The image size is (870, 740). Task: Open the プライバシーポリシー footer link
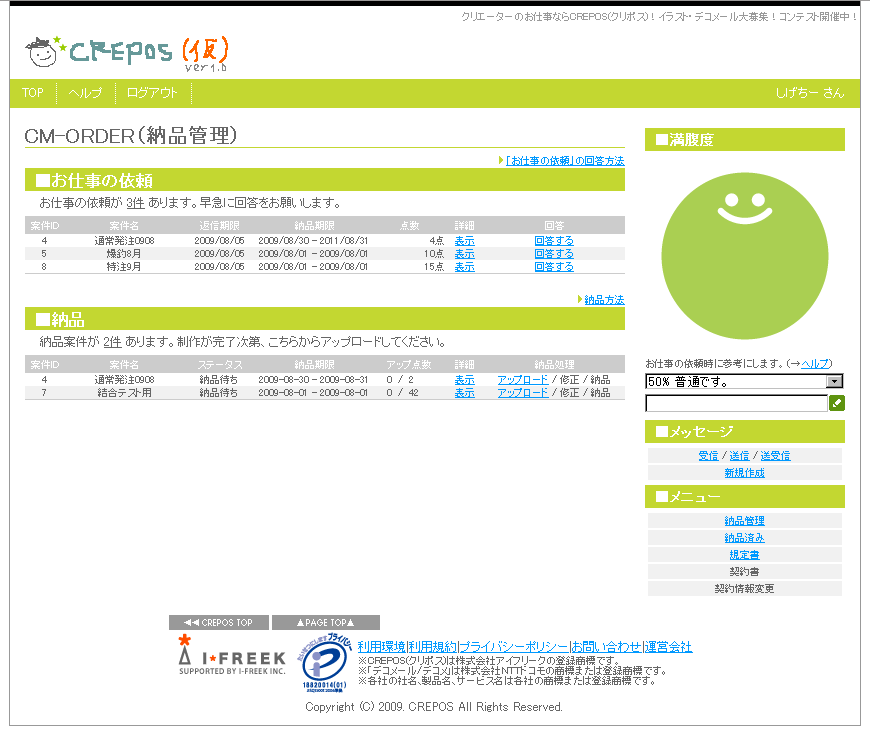(513, 647)
